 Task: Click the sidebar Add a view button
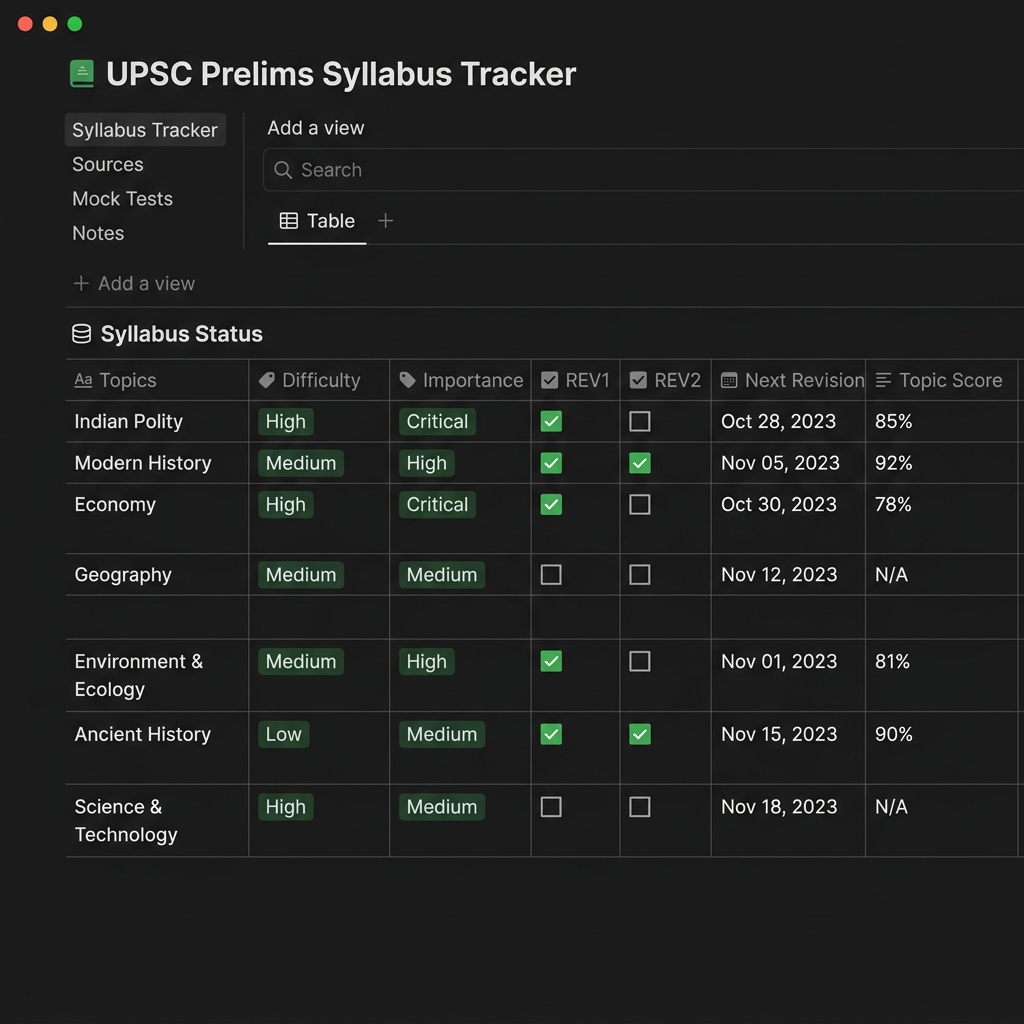(134, 283)
